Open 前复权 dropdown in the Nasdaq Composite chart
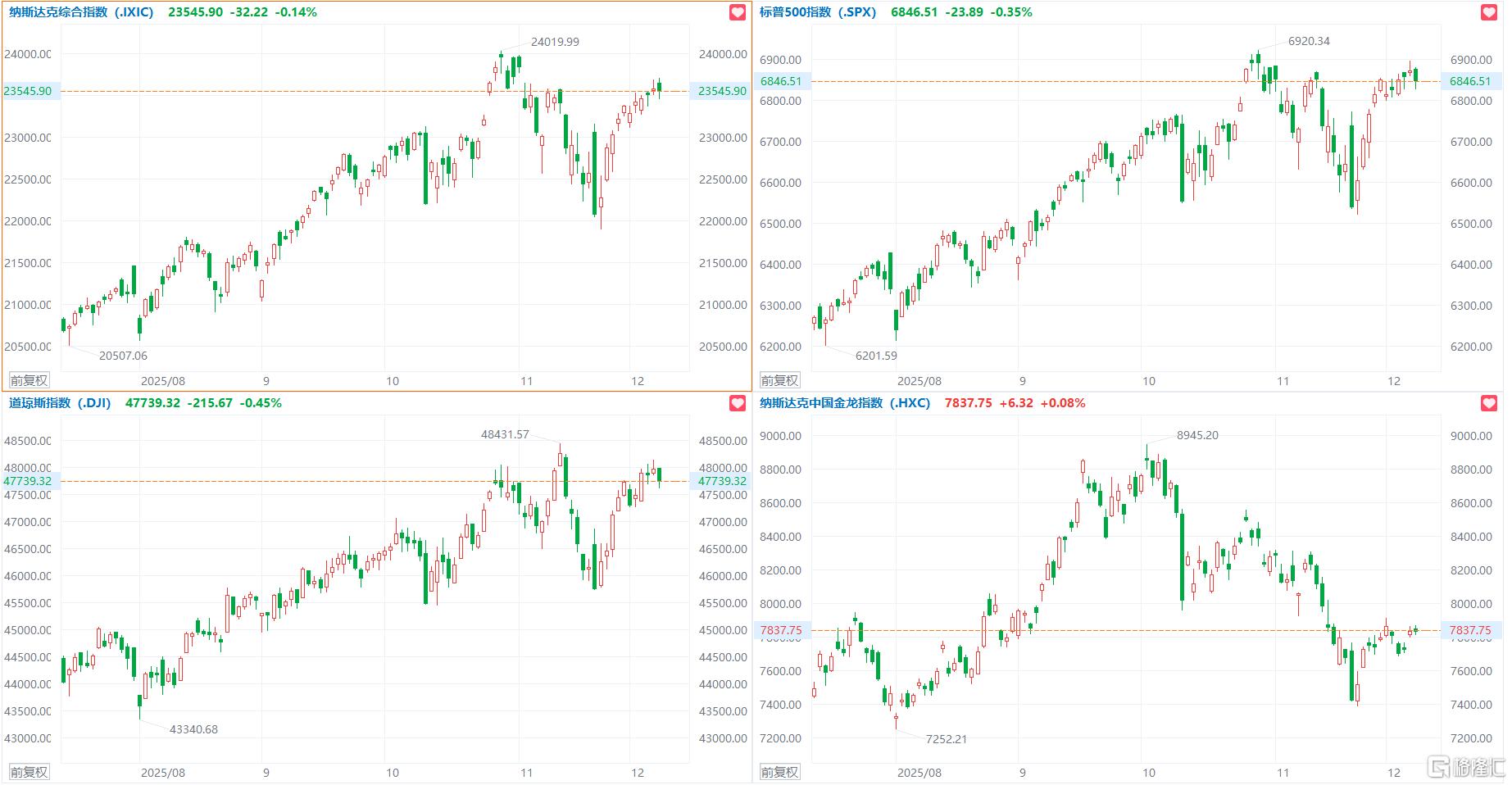This screenshot has width=1512, height=785. click(29, 380)
